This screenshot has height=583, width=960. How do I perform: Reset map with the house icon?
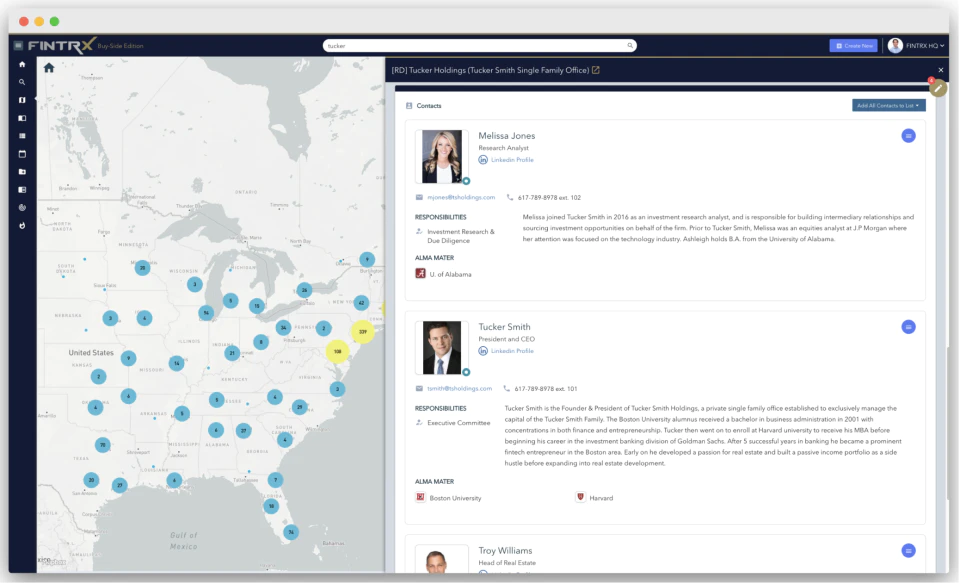49,68
